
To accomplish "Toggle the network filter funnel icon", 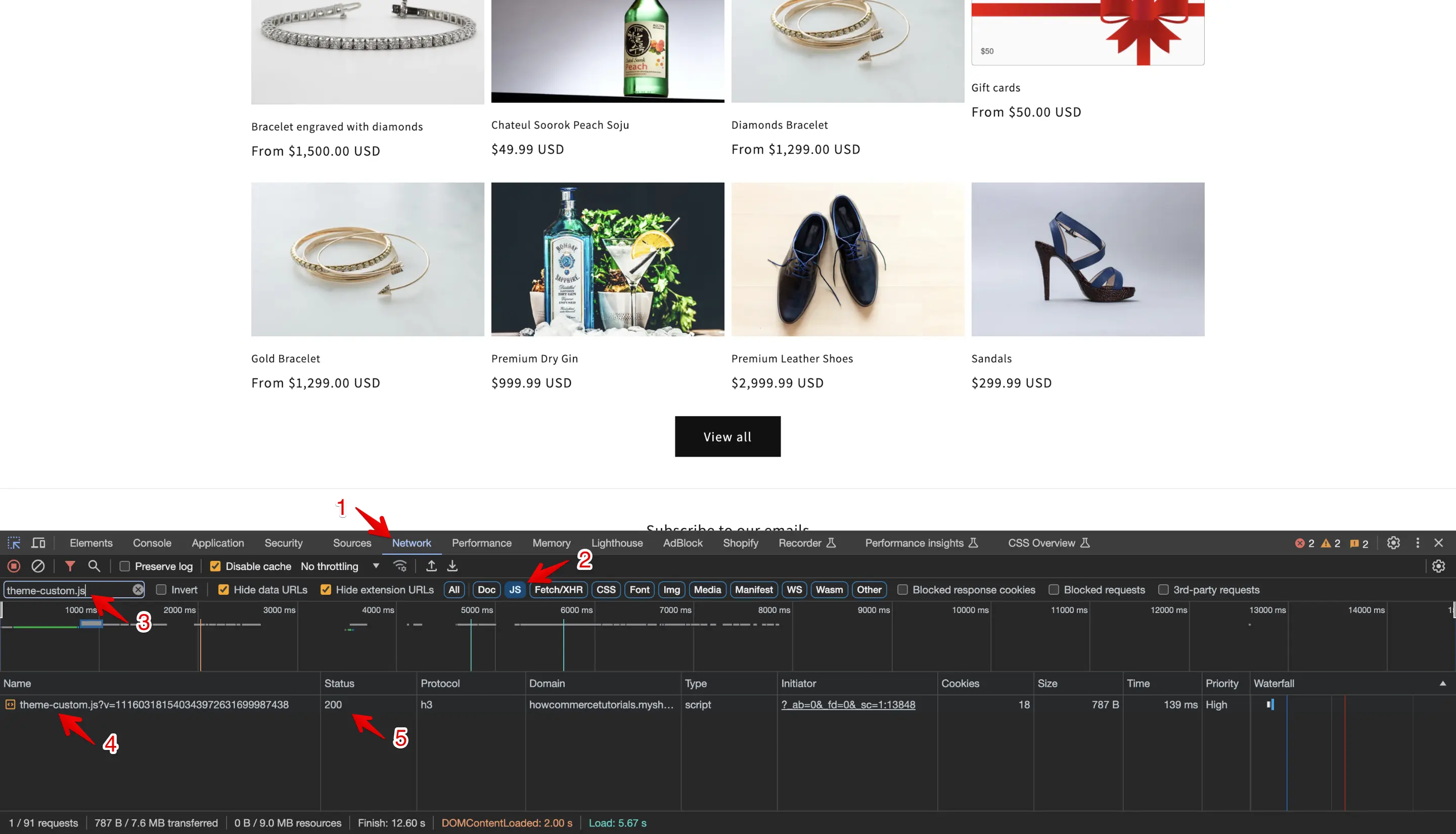I will coord(70,566).
